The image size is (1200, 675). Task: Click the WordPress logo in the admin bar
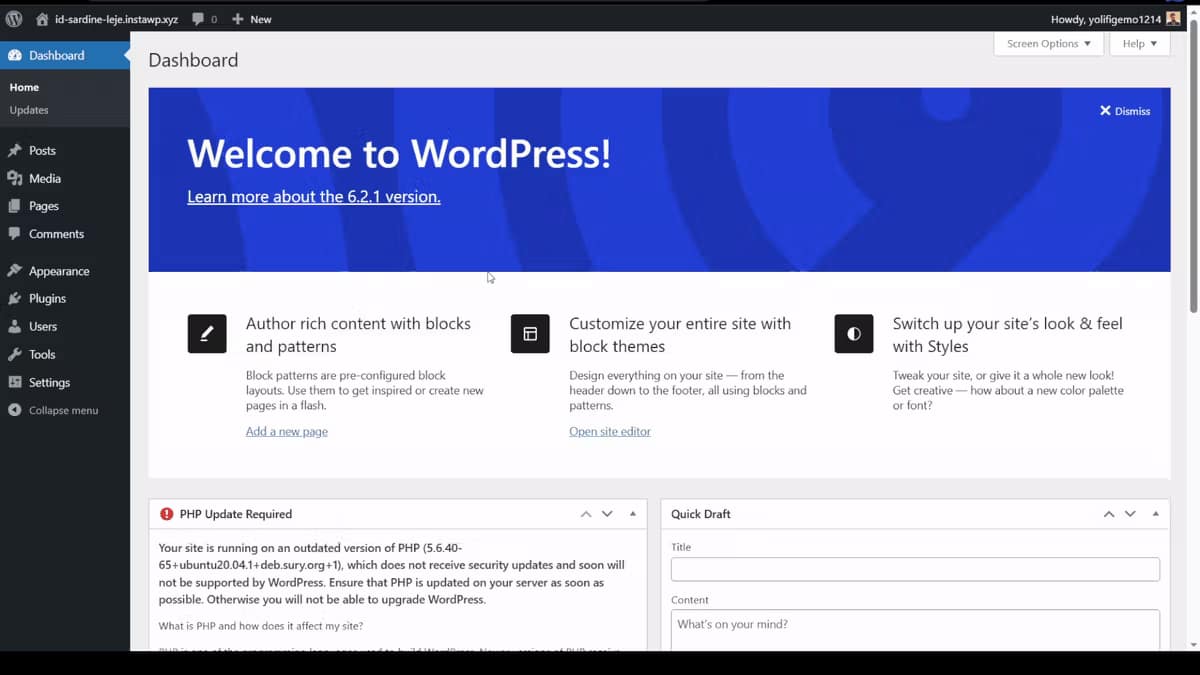tap(13, 18)
